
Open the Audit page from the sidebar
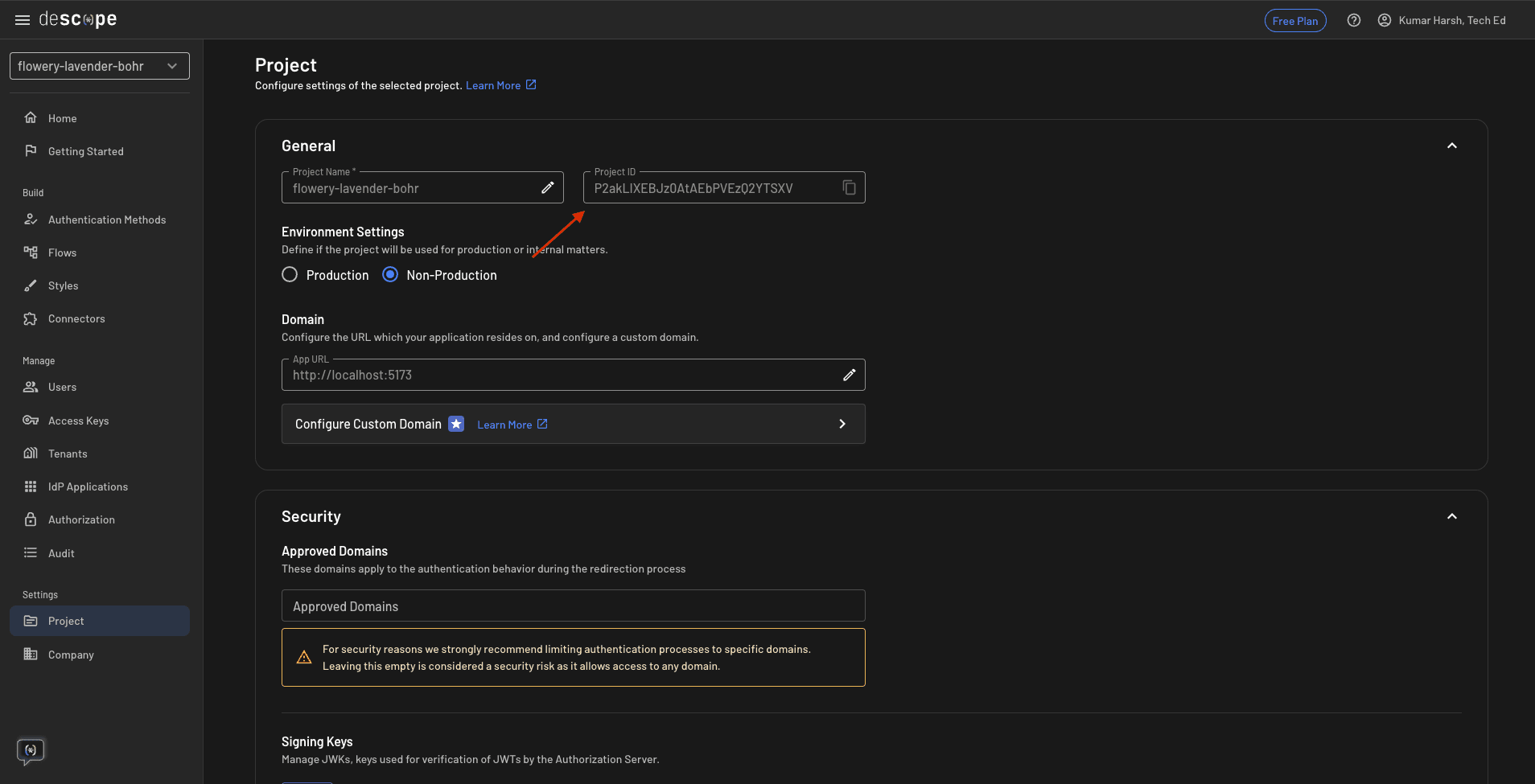pos(60,552)
